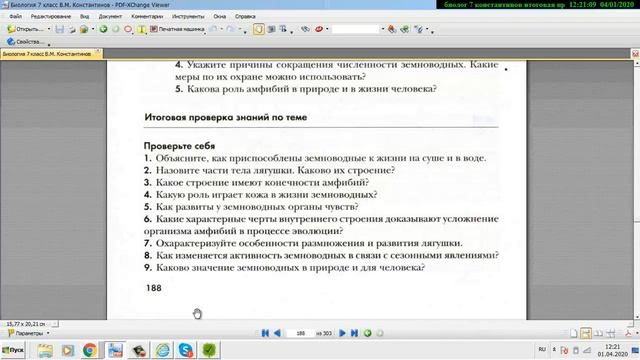Open the File menu
Image resolution: width=640 pixels, height=360 pixels.
[x=16, y=16]
